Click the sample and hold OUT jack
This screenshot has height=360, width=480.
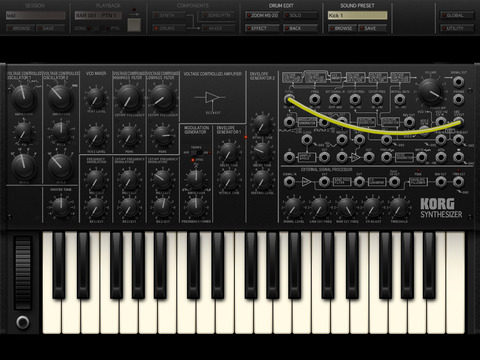tap(324, 157)
